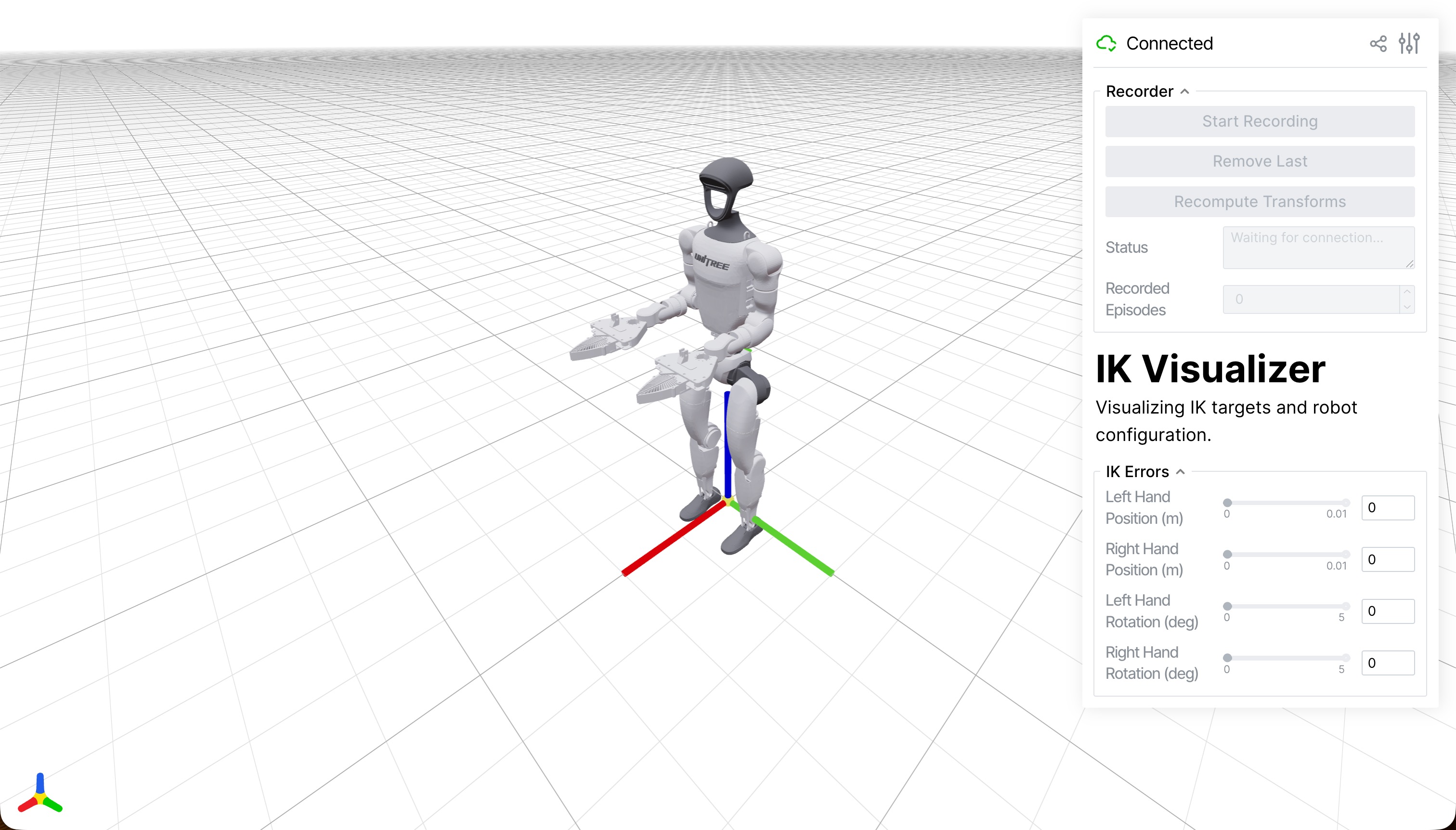Click the share icon in panel header
The width and height of the screenshot is (1456, 830).
coord(1378,44)
